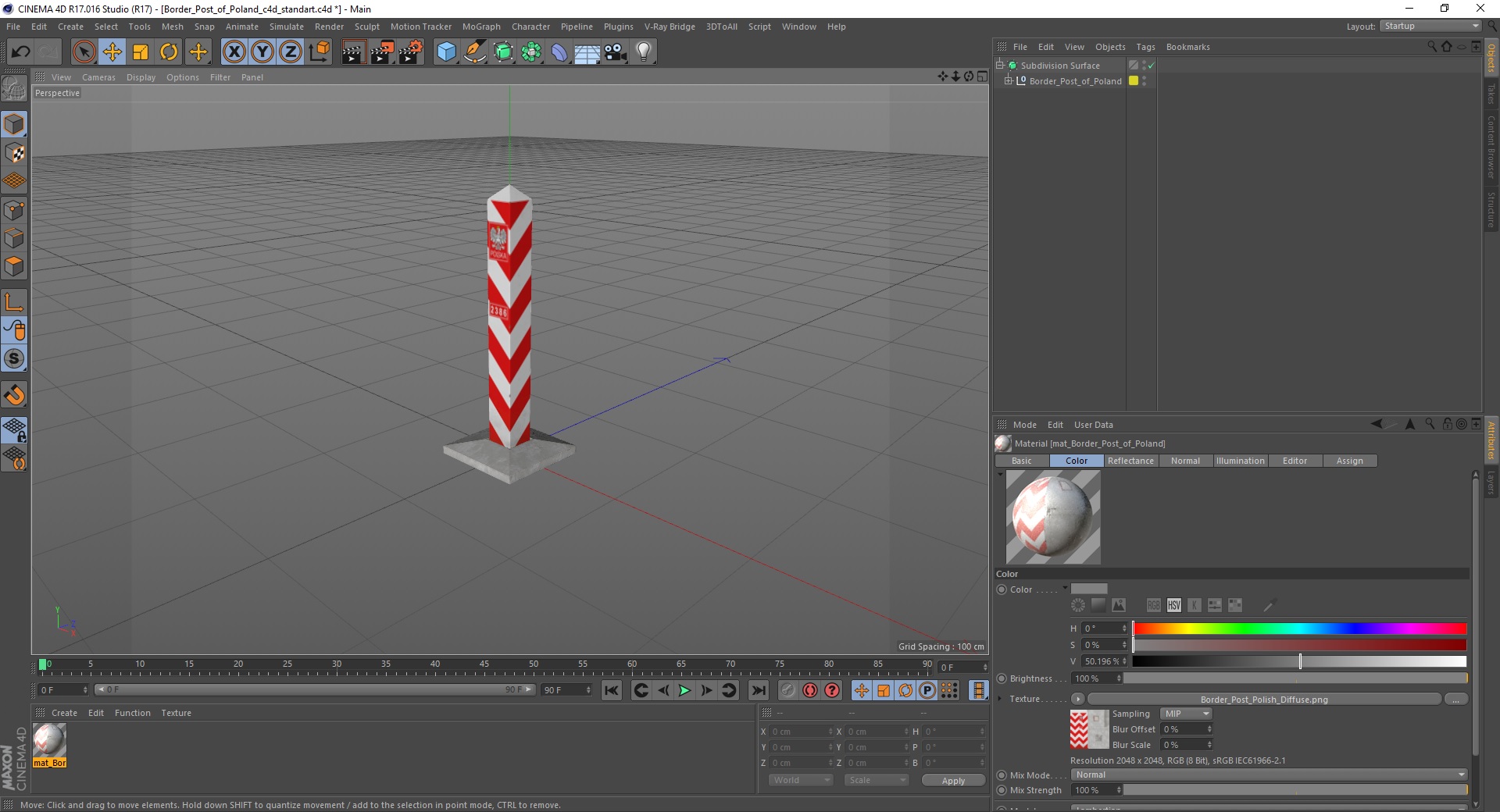
Task: Open the Render menu
Action: [x=329, y=27]
